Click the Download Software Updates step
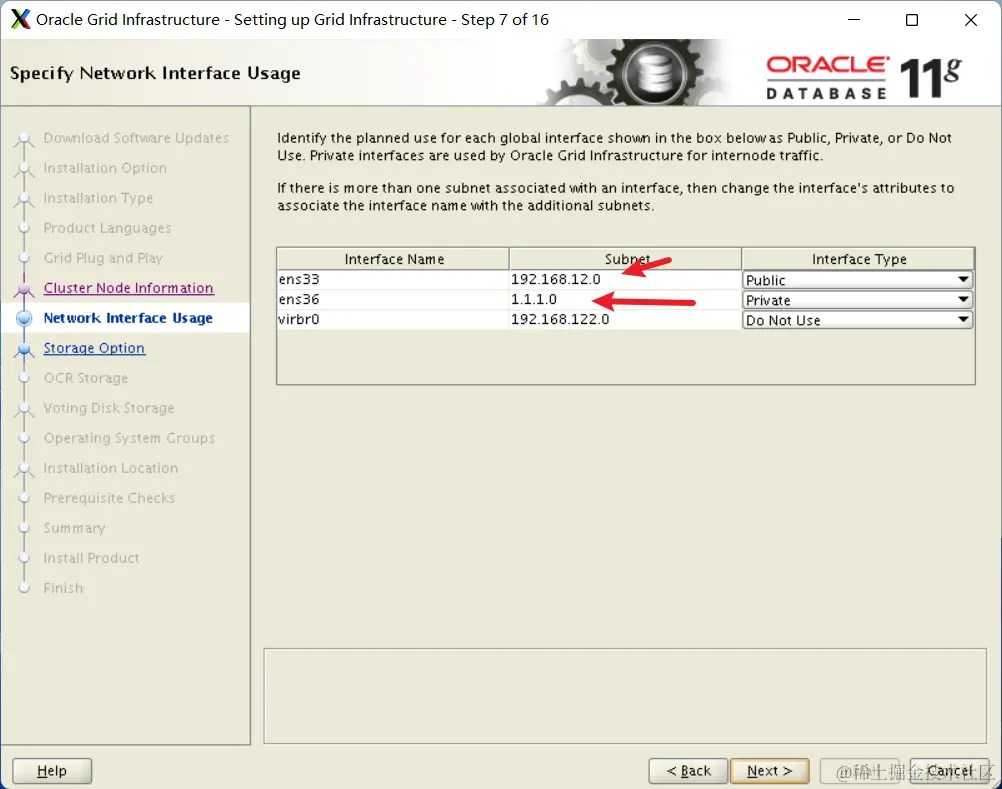The height and width of the screenshot is (789, 1002). [x=136, y=138]
